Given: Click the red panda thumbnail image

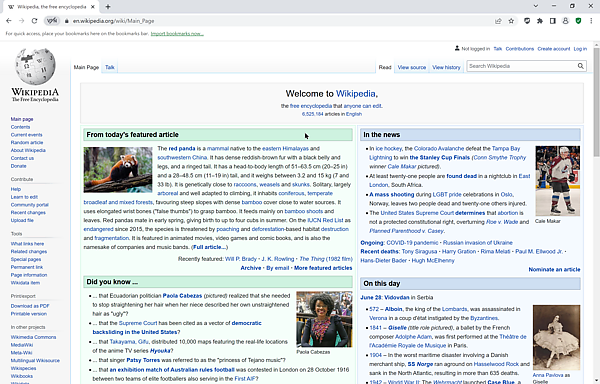Looking at the screenshot, I should [x=118, y=169].
